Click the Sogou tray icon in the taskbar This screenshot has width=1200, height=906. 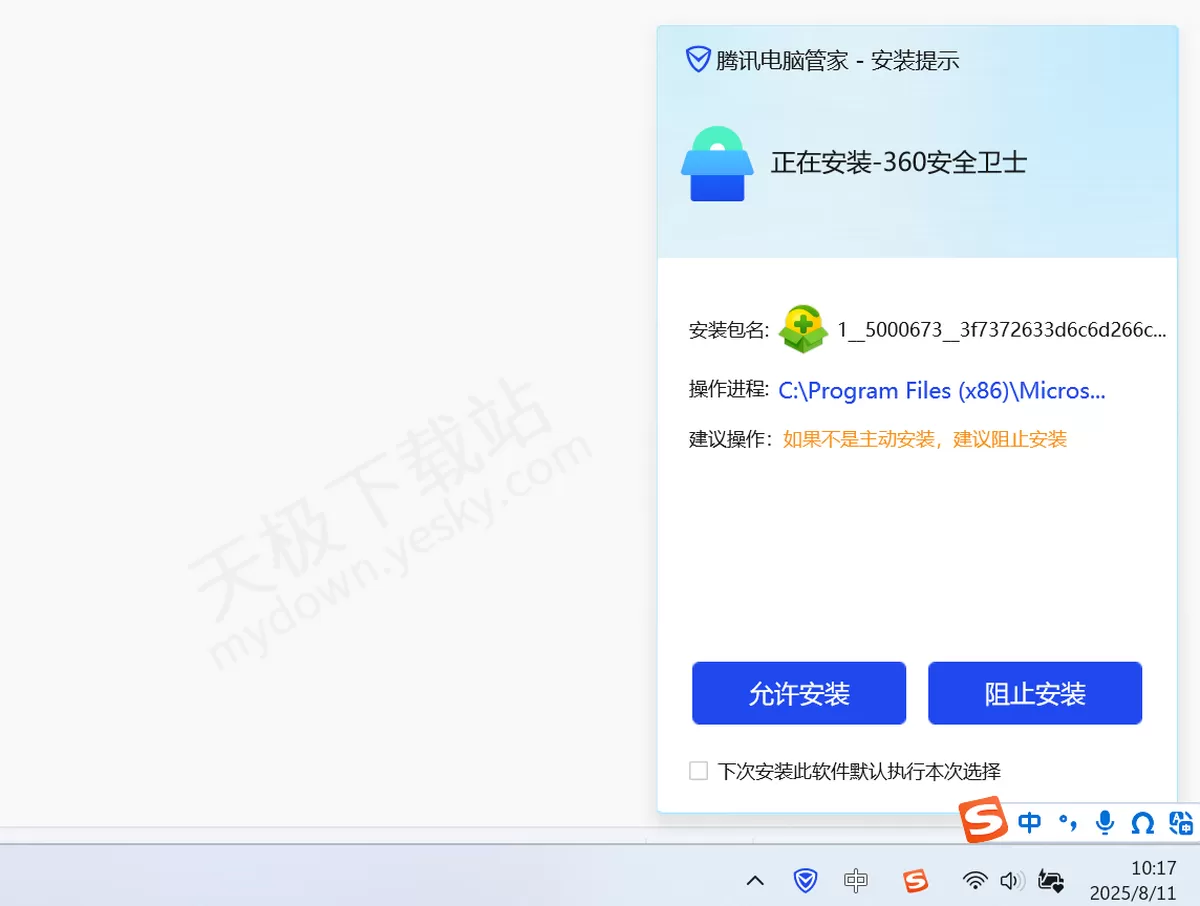point(915,880)
